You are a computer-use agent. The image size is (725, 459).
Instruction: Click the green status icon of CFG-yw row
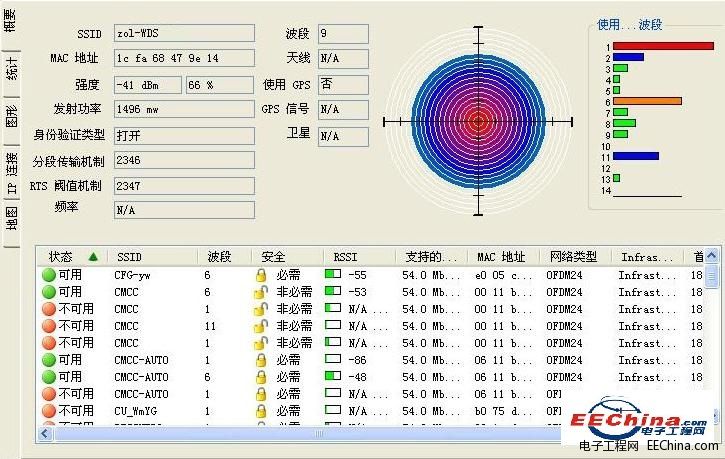(x=49, y=275)
